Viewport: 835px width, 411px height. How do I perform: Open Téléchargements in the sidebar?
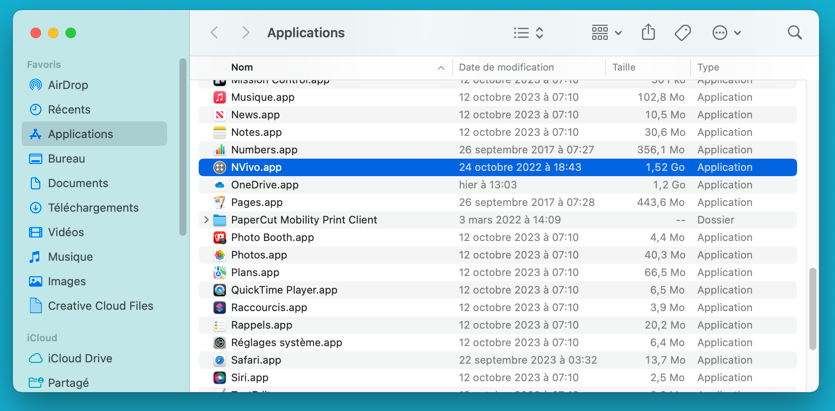[x=92, y=208]
